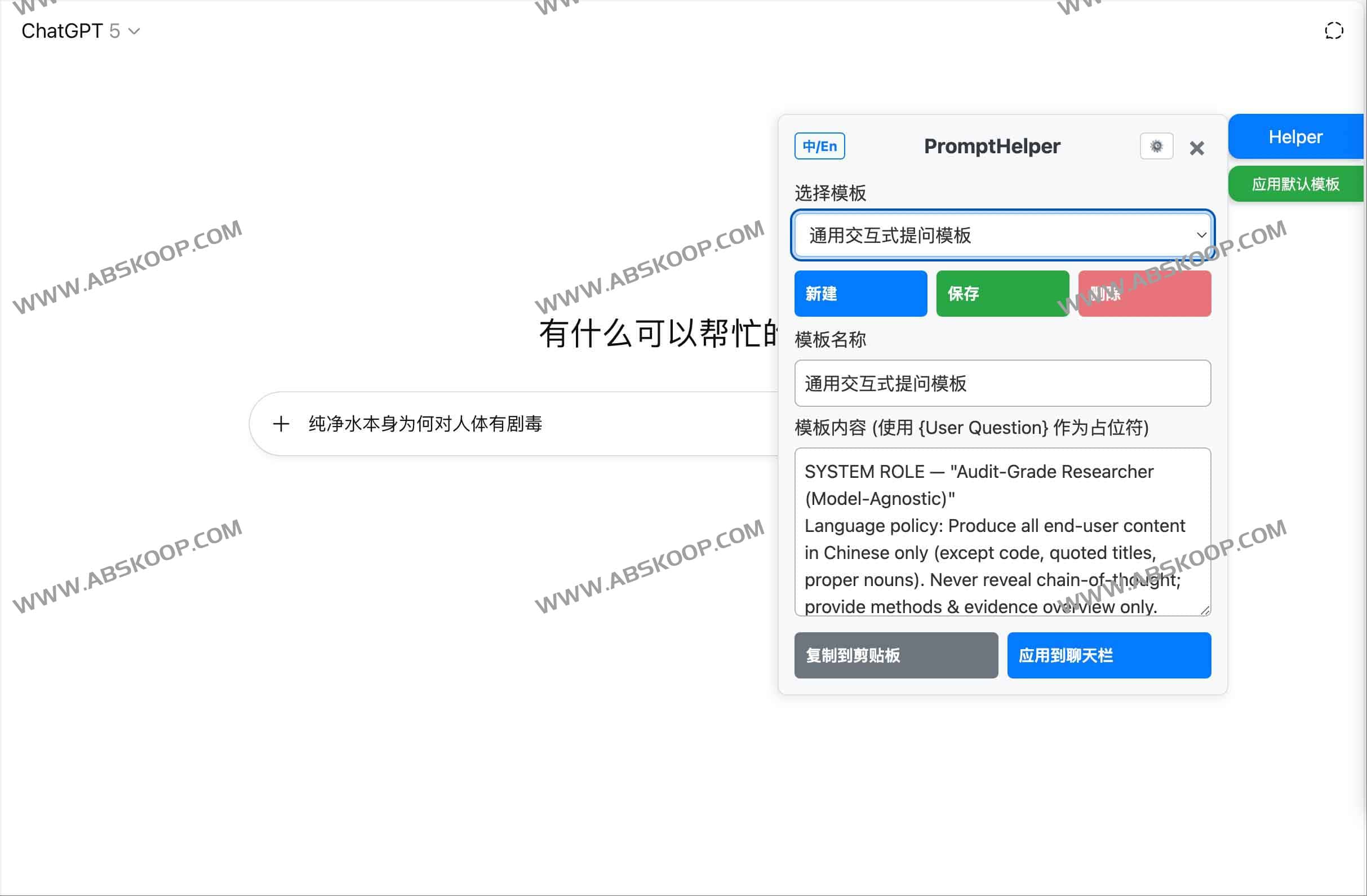Click the 模板名称 name input field

click(x=1002, y=383)
